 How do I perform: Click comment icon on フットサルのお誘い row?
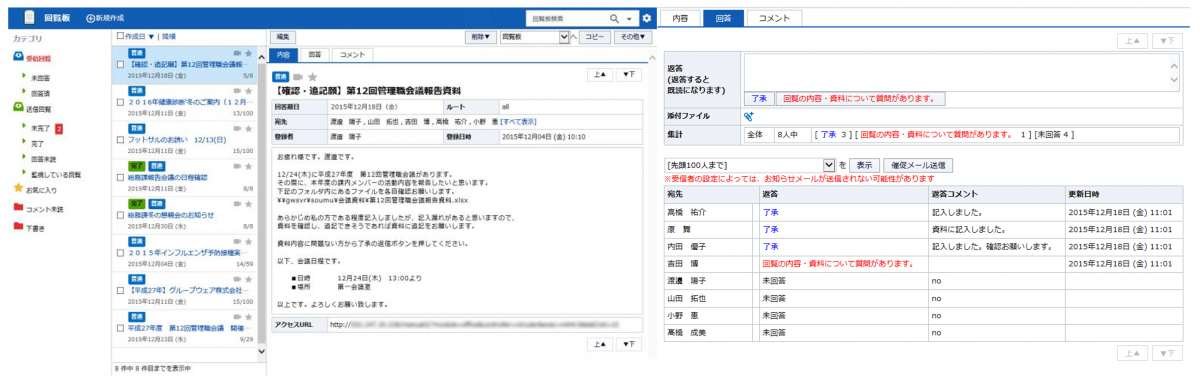pyautogui.click(x=237, y=128)
